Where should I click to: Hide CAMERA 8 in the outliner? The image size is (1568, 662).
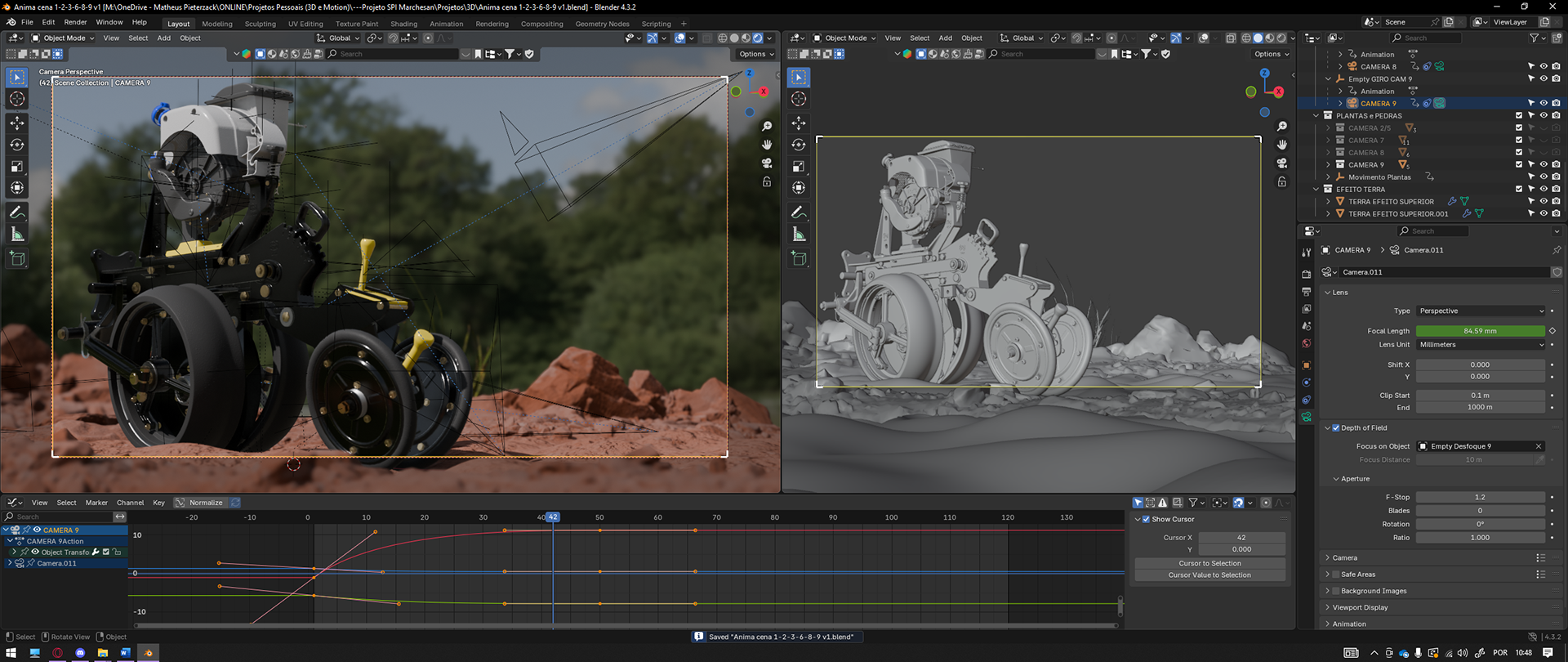tap(1543, 67)
